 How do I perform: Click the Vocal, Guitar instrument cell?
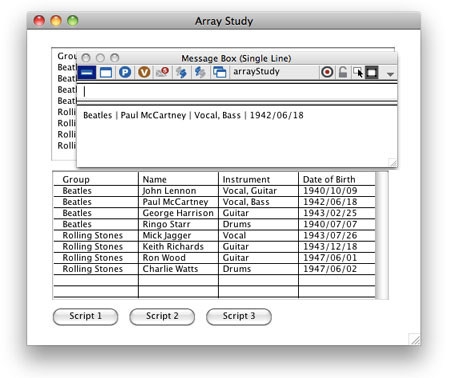click(x=258, y=191)
